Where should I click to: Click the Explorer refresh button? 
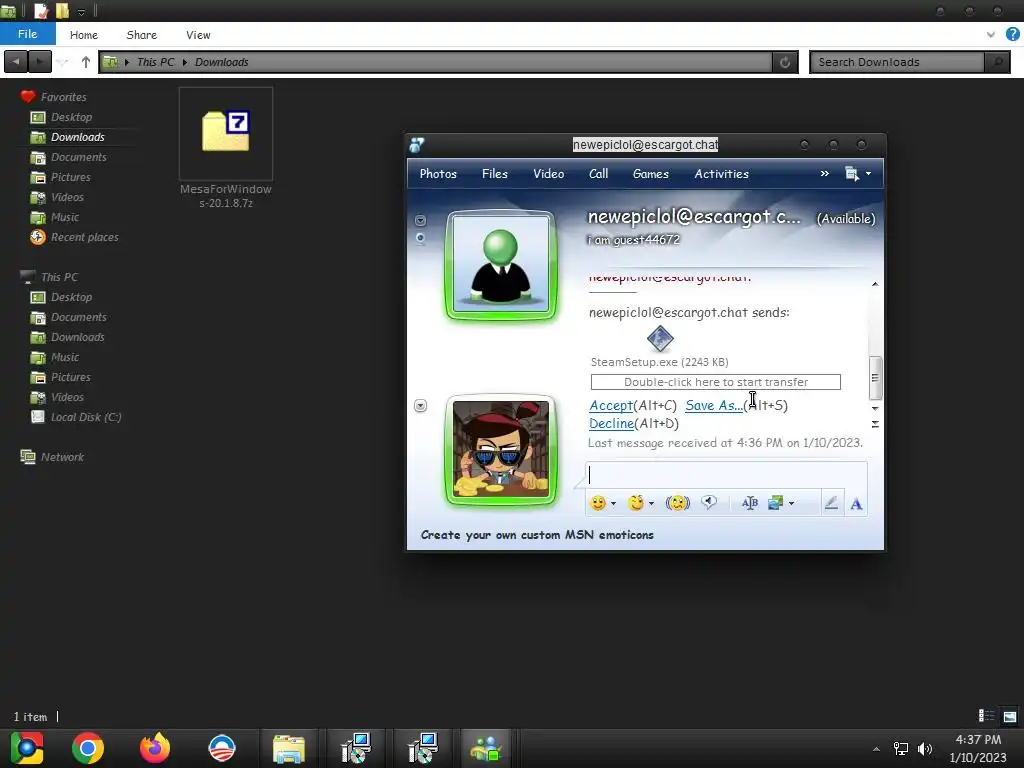click(785, 62)
